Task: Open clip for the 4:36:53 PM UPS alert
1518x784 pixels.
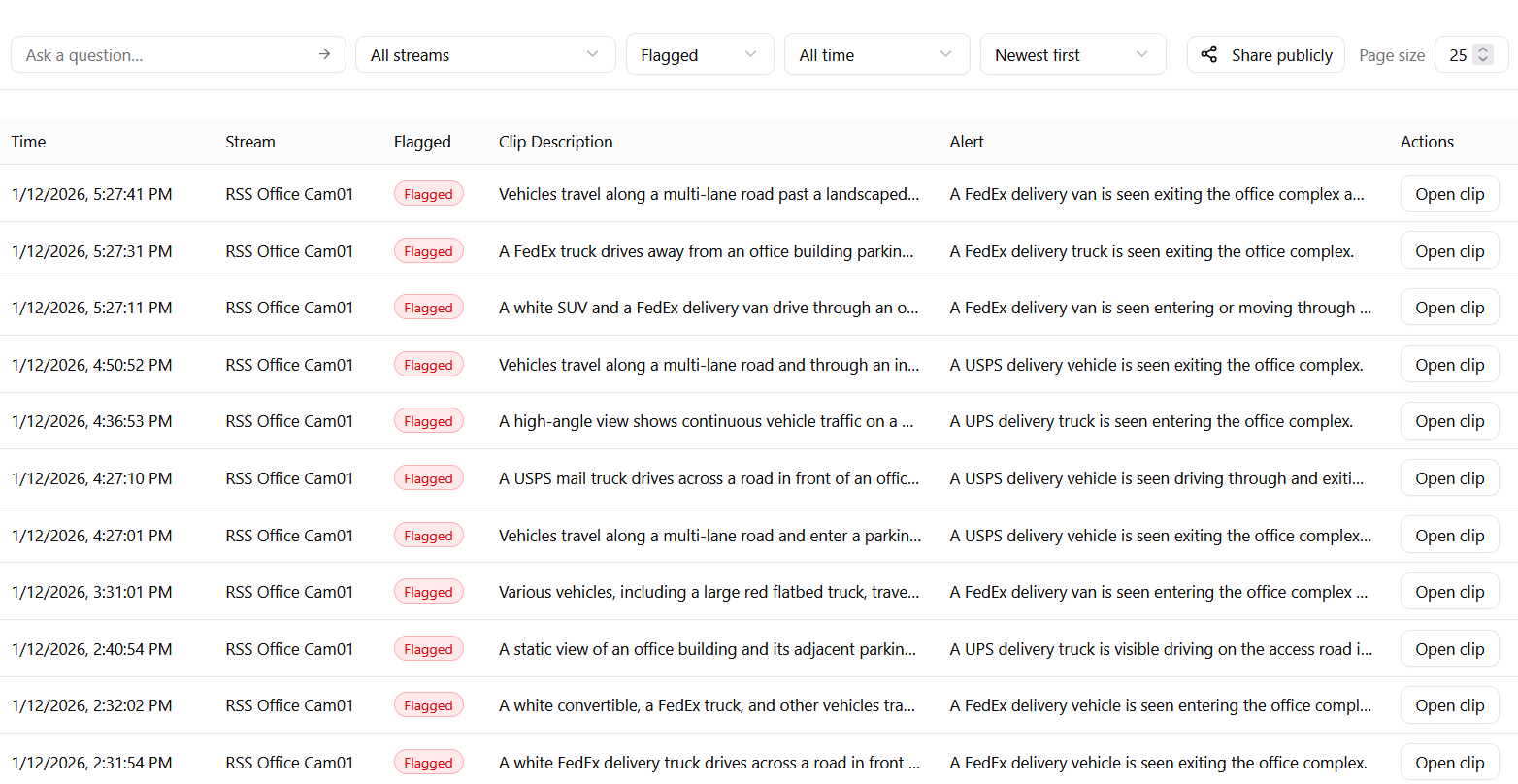Action: [1449, 420]
